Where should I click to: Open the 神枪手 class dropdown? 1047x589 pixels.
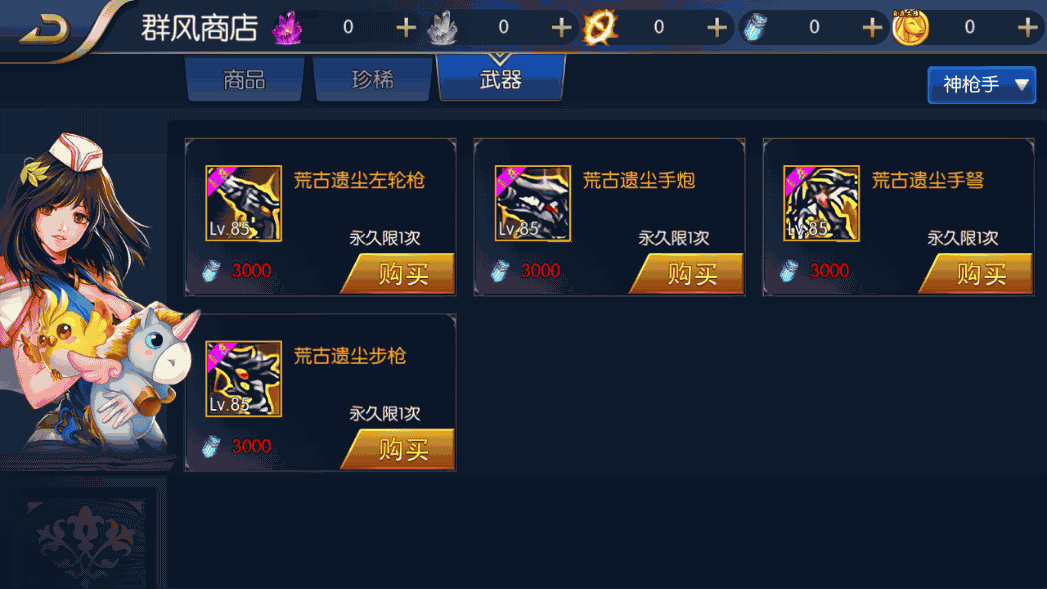(982, 85)
